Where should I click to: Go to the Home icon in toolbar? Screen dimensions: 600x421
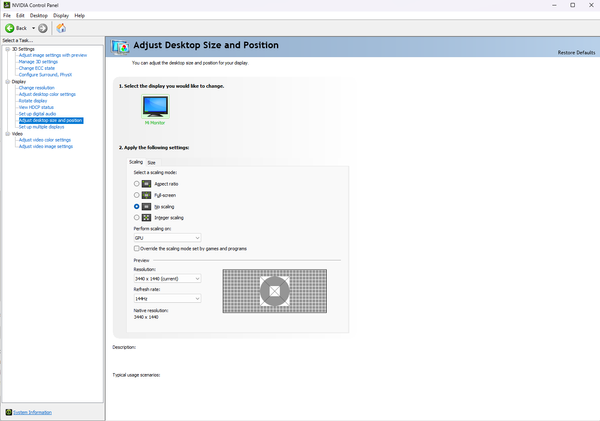pyautogui.click(x=61, y=28)
